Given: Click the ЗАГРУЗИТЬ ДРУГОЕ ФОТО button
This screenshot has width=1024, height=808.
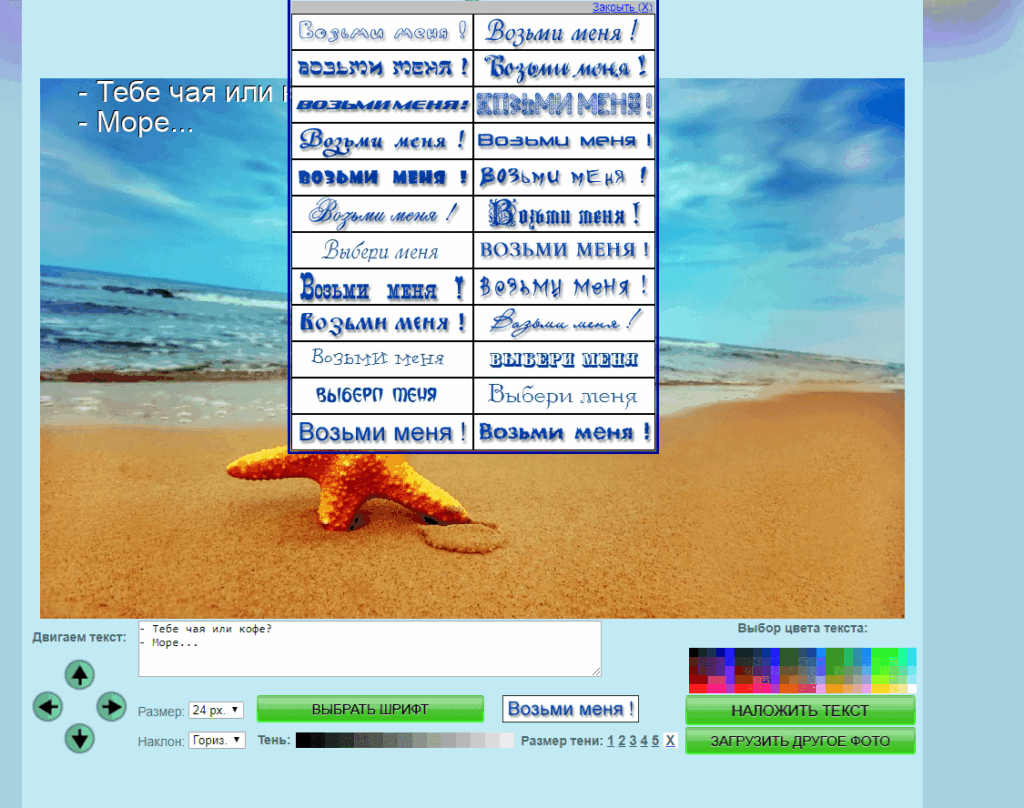Looking at the screenshot, I should point(800,741).
